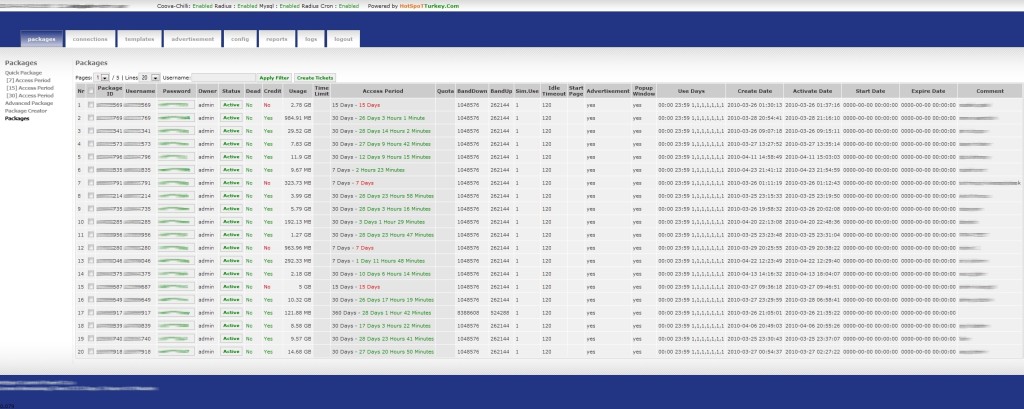Open the logs tab
1024x409 pixels.
[311, 39]
